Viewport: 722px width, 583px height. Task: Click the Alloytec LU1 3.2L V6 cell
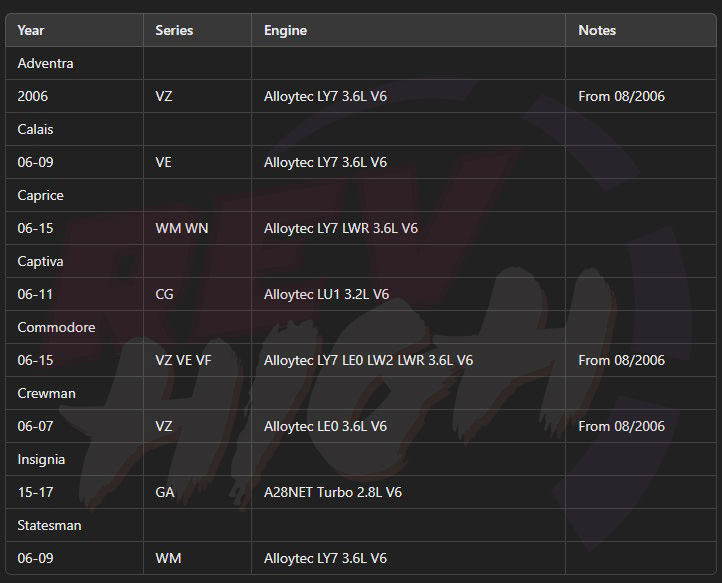click(x=408, y=294)
